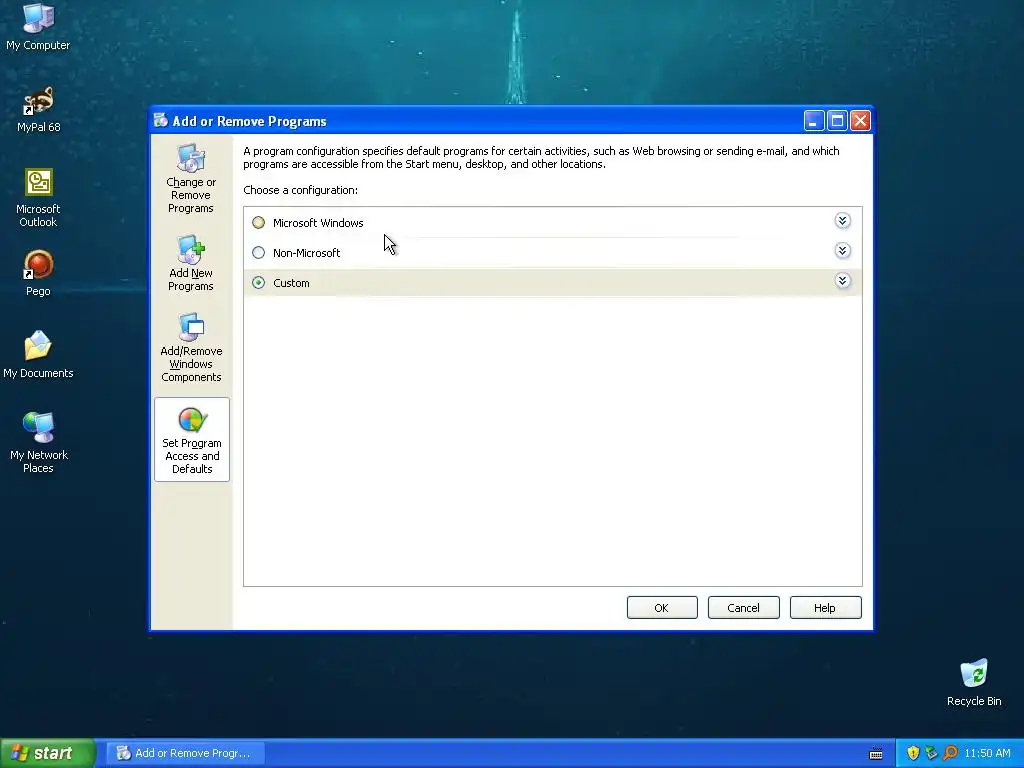This screenshot has height=768, width=1024.
Task: Click the OK button
Action: point(662,608)
